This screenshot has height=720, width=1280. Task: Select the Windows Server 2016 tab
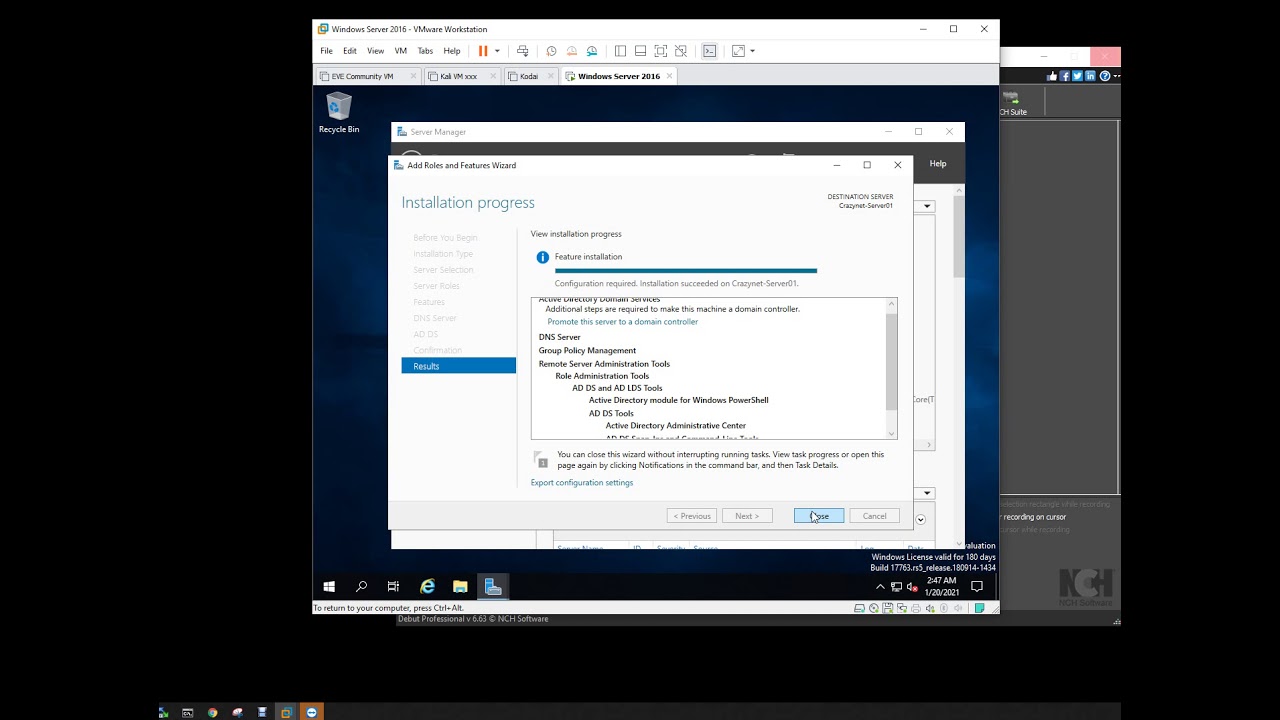coord(618,76)
